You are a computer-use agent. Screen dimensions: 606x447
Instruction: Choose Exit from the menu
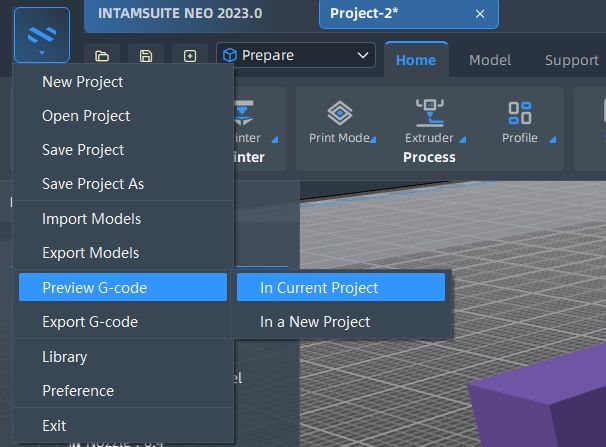tap(123, 426)
